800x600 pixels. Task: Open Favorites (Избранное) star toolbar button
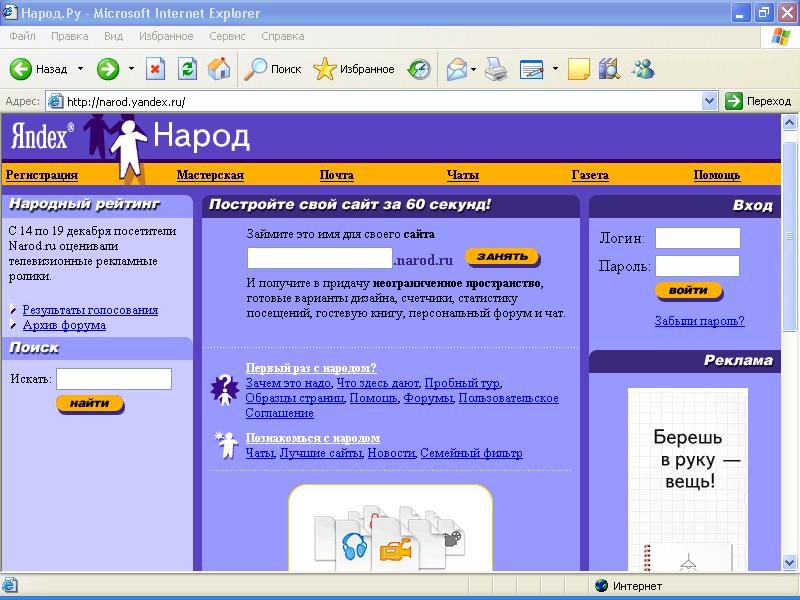click(354, 69)
